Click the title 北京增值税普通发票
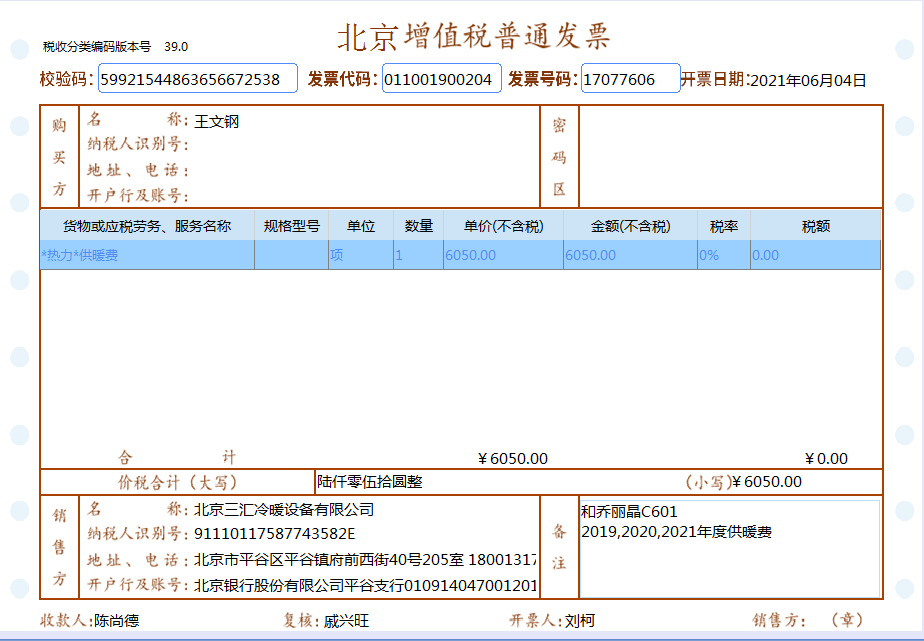 [474, 37]
